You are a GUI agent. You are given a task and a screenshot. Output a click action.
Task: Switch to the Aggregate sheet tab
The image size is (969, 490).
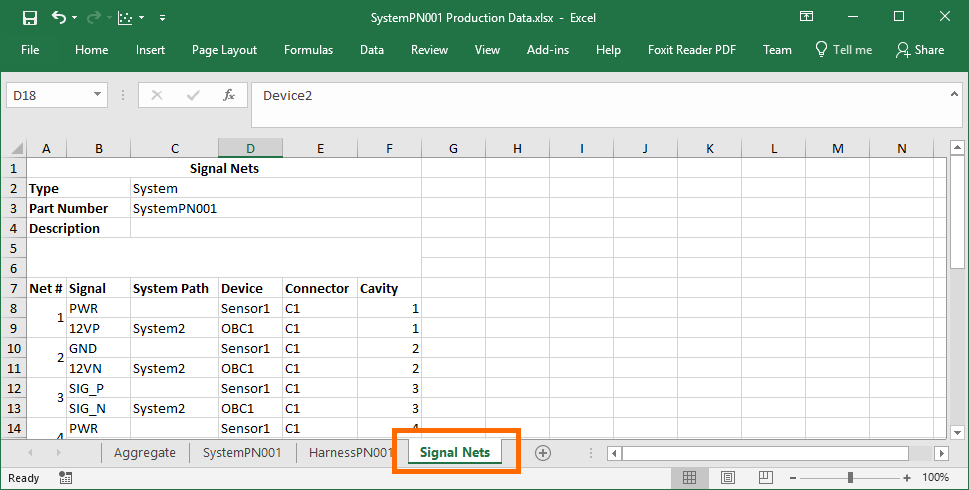pyautogui.click(x=145, y=453)
